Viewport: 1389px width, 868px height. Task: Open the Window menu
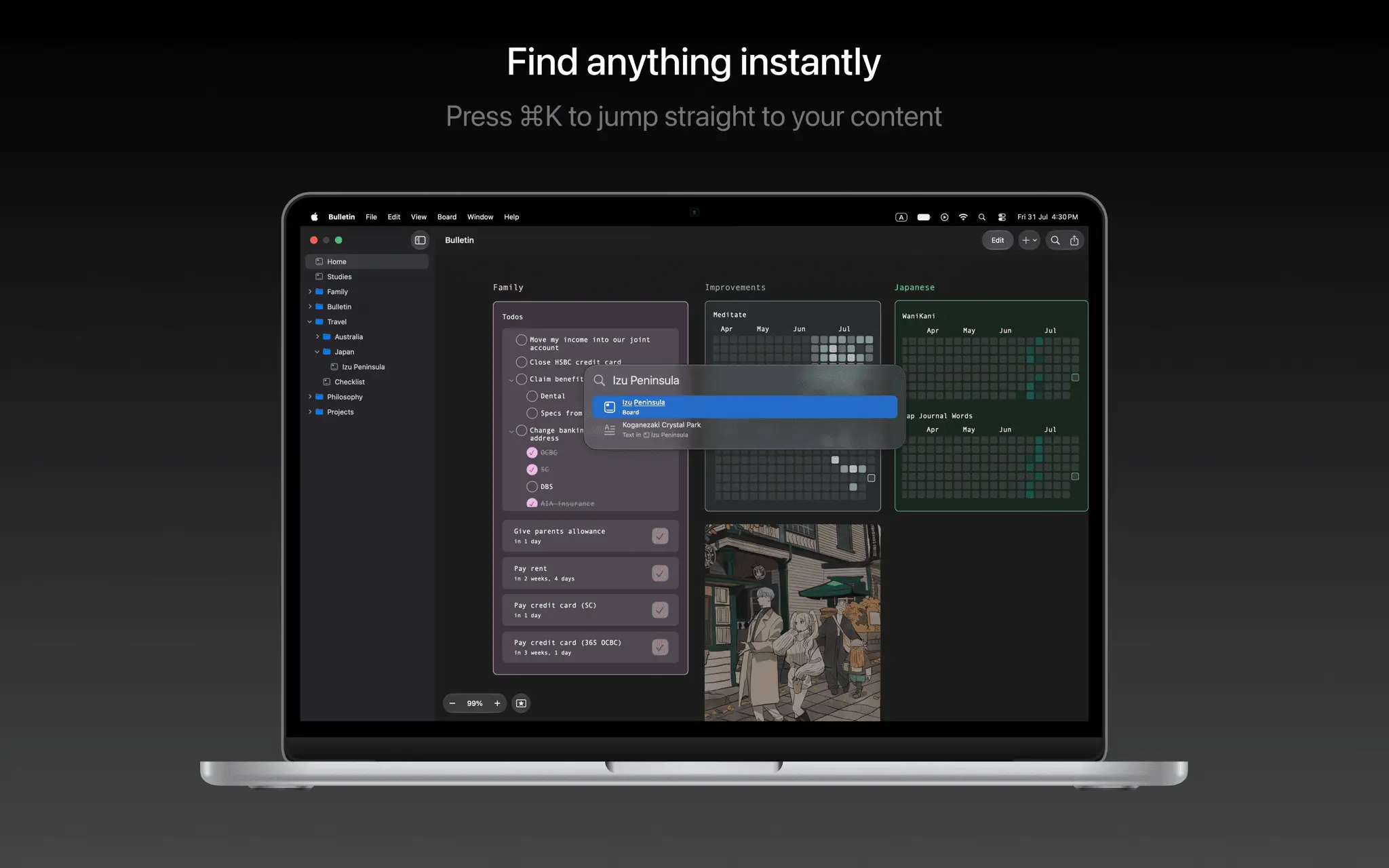(480, 217)
